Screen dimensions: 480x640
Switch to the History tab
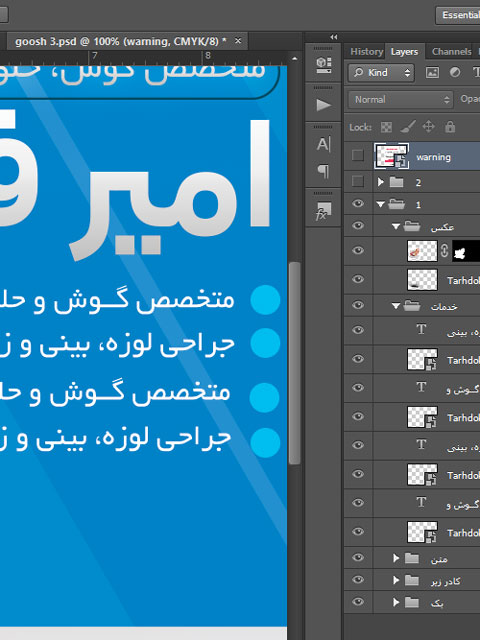366,52
